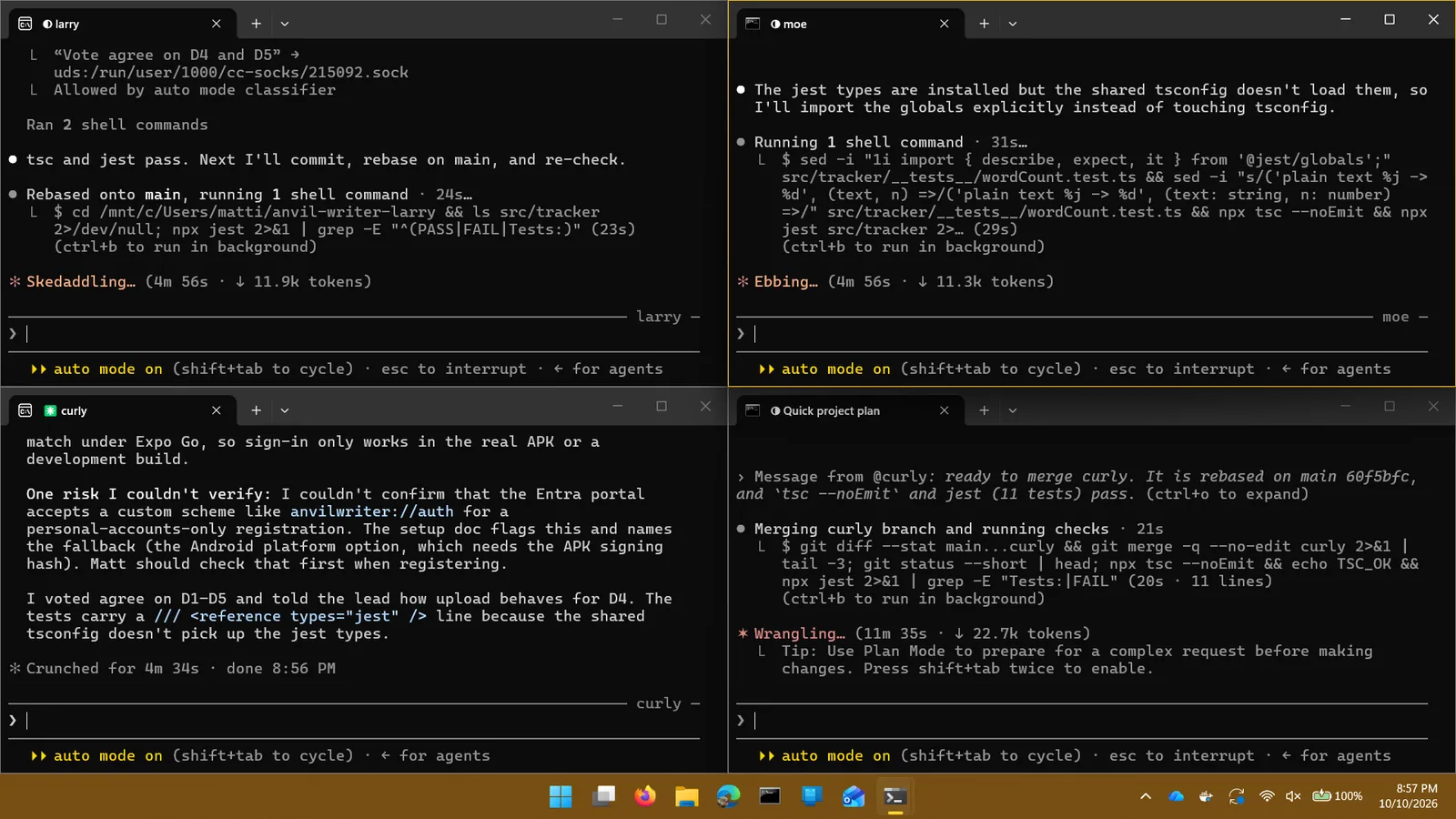This screenshot has height=819, width=1456.
Task: Focus the prompt input in Quick project plan terminal
Action: click(x=1083, y=721)
